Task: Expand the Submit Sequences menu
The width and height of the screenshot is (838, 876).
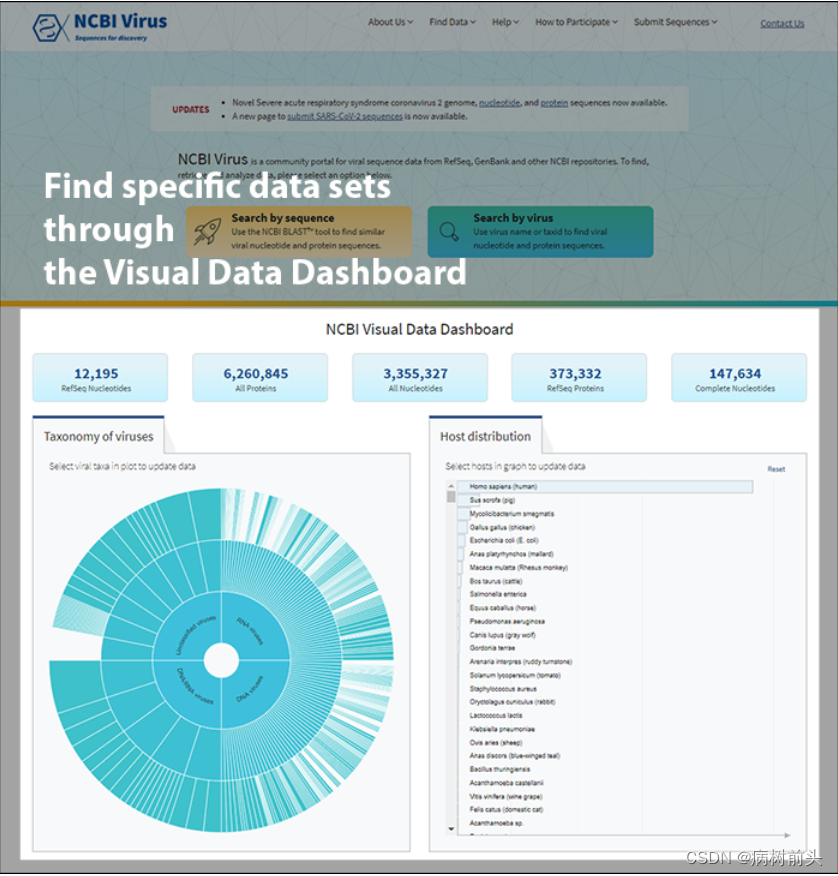Action: pyautogui.click(x=675, y=22)
